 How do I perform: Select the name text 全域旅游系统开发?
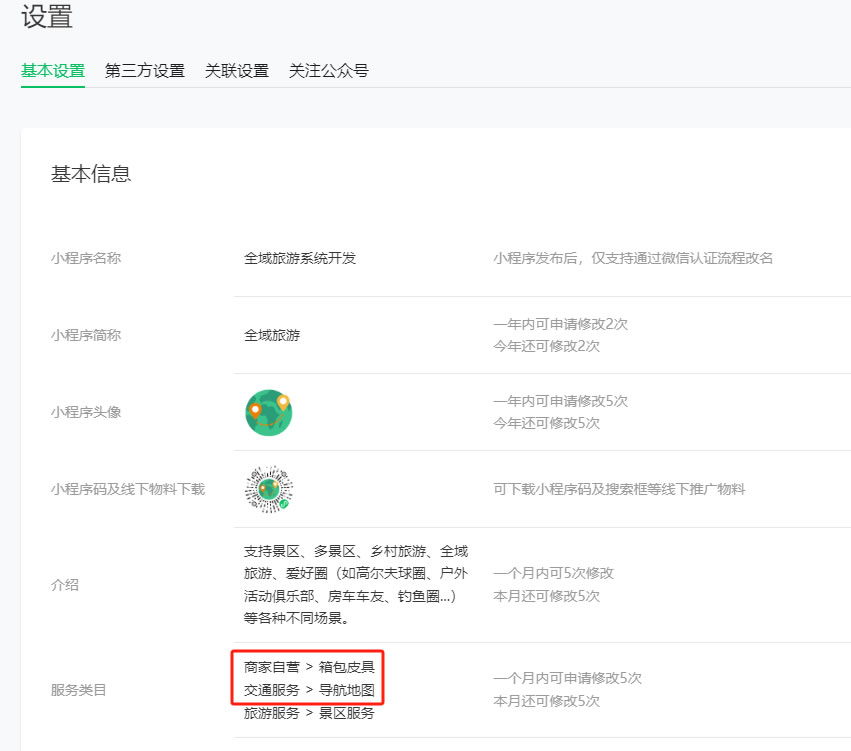[x=300, y=258]
